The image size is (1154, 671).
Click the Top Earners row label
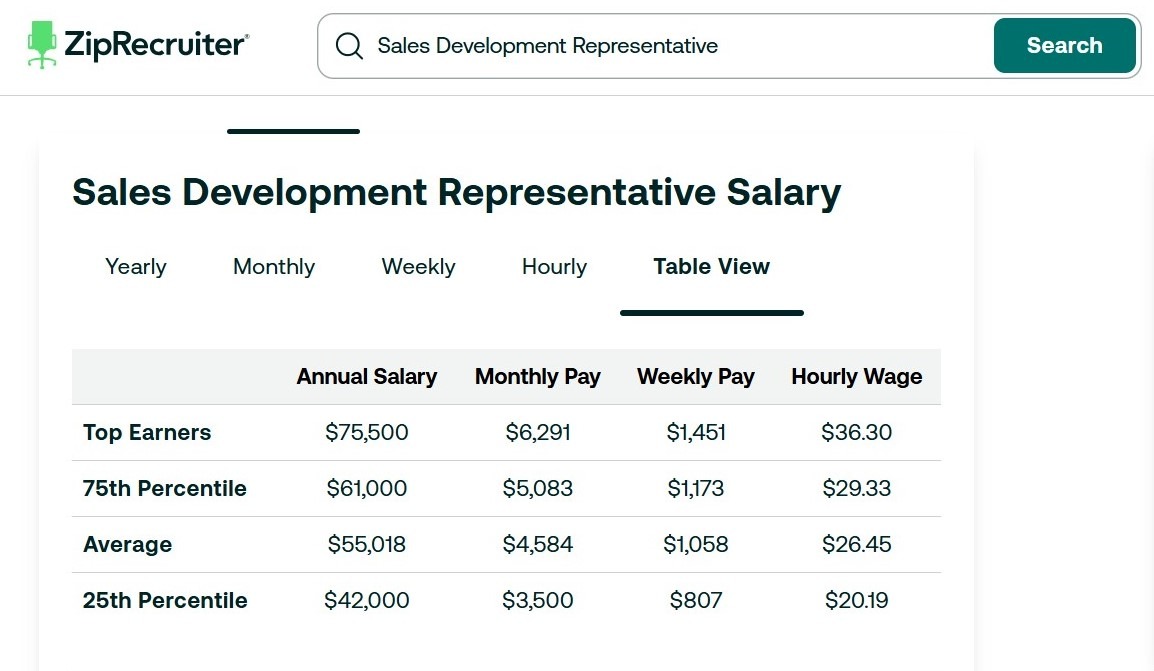[x=147, y=433]
